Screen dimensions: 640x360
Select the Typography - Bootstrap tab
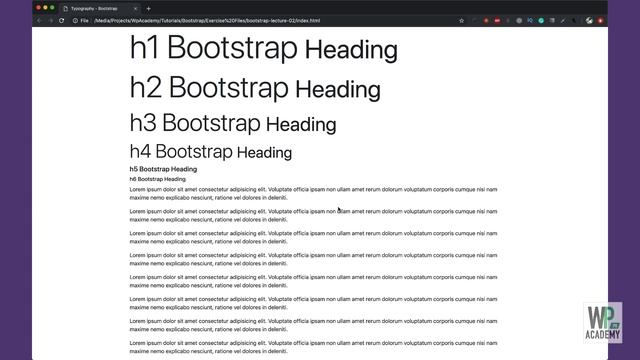pos(100,9)
